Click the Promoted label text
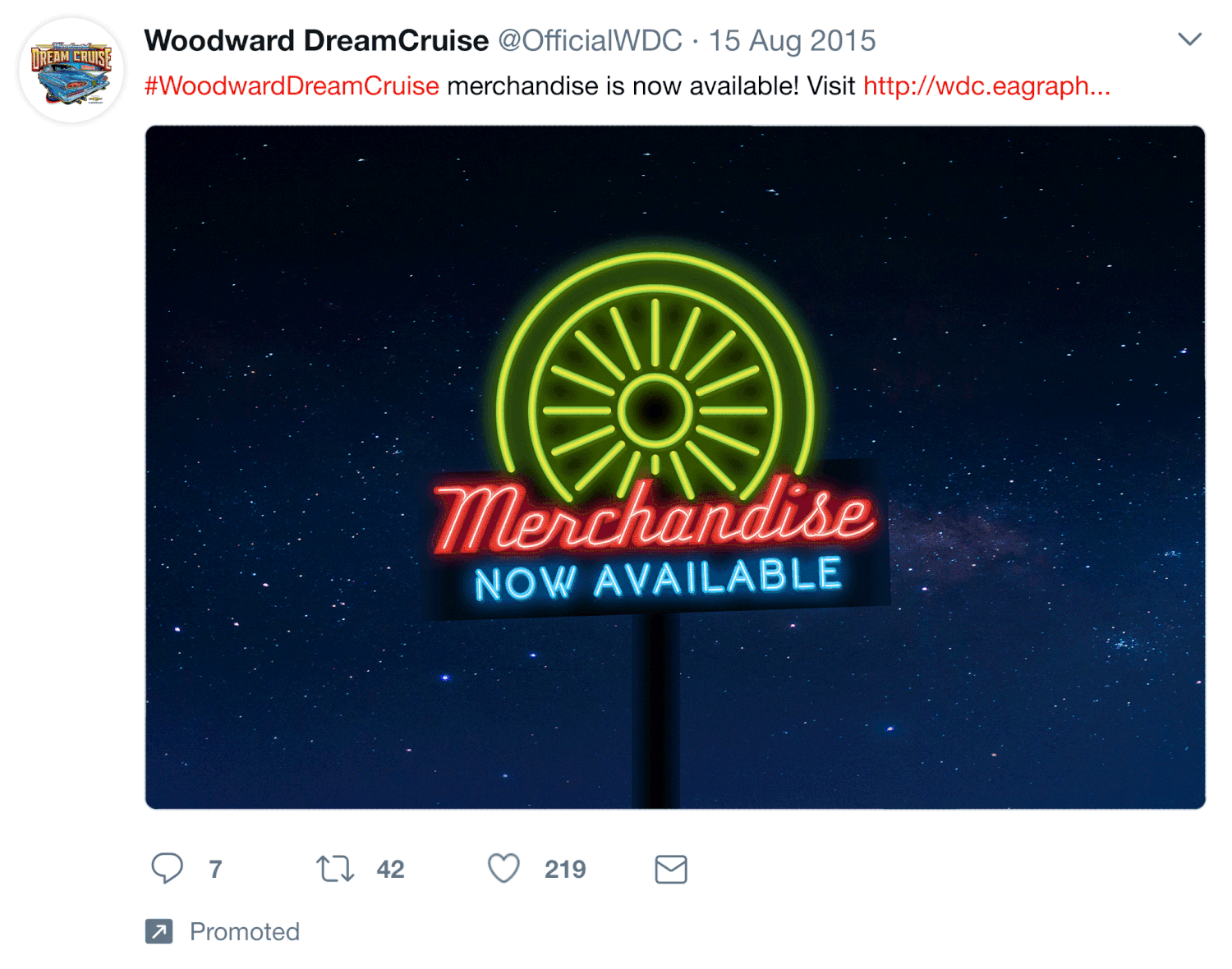The width and height of the screenshot is (1232, 969). [x=245, y=931]
